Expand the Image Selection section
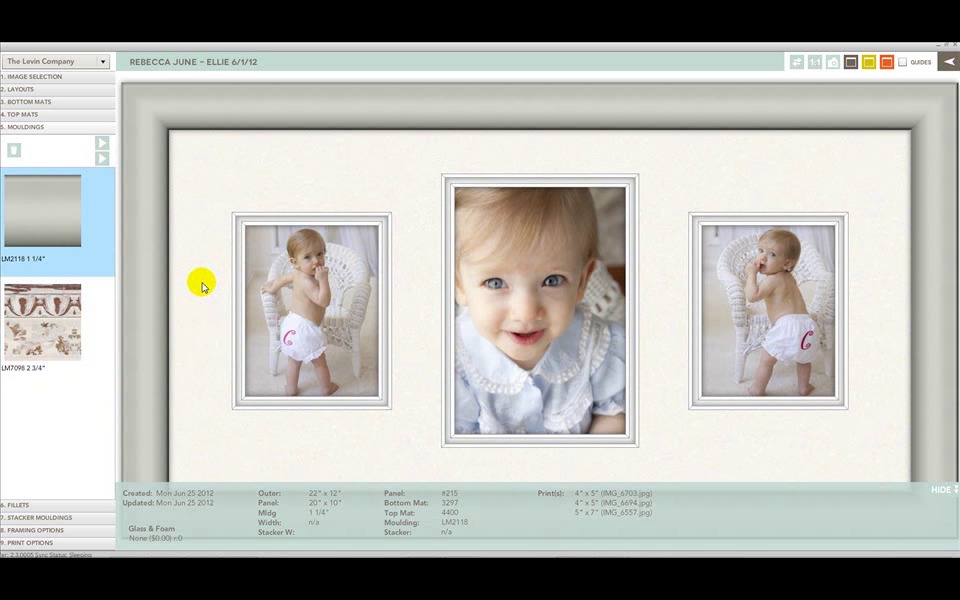 [57, 77]
